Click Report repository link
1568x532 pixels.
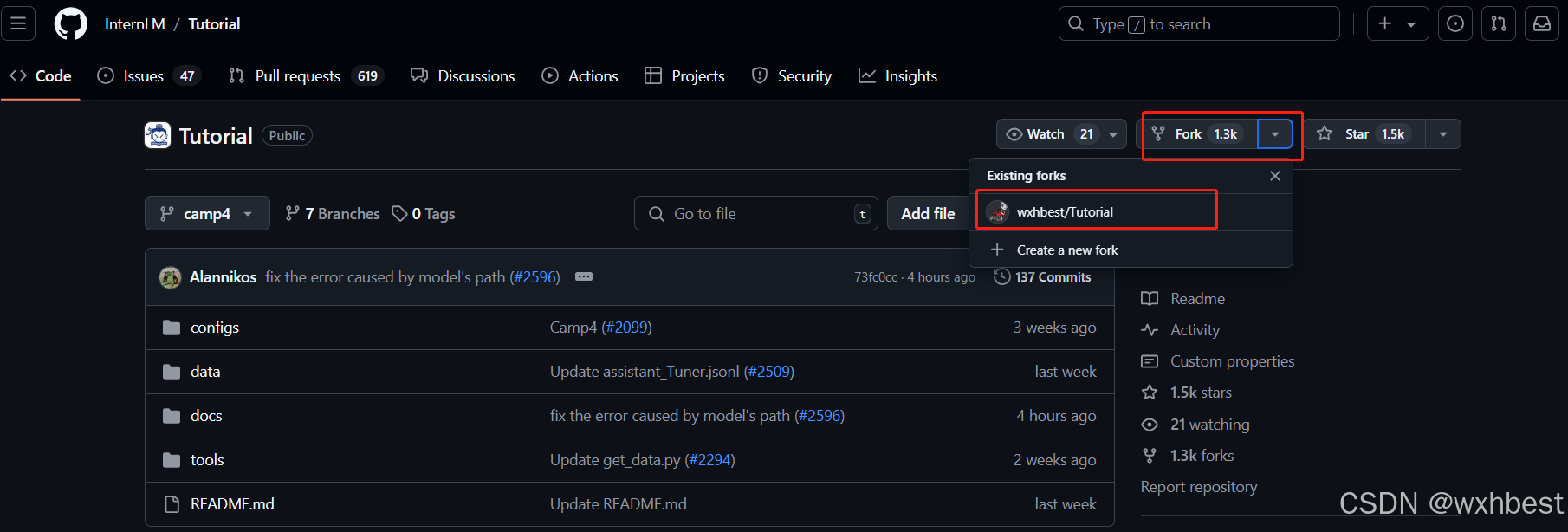1199,487
